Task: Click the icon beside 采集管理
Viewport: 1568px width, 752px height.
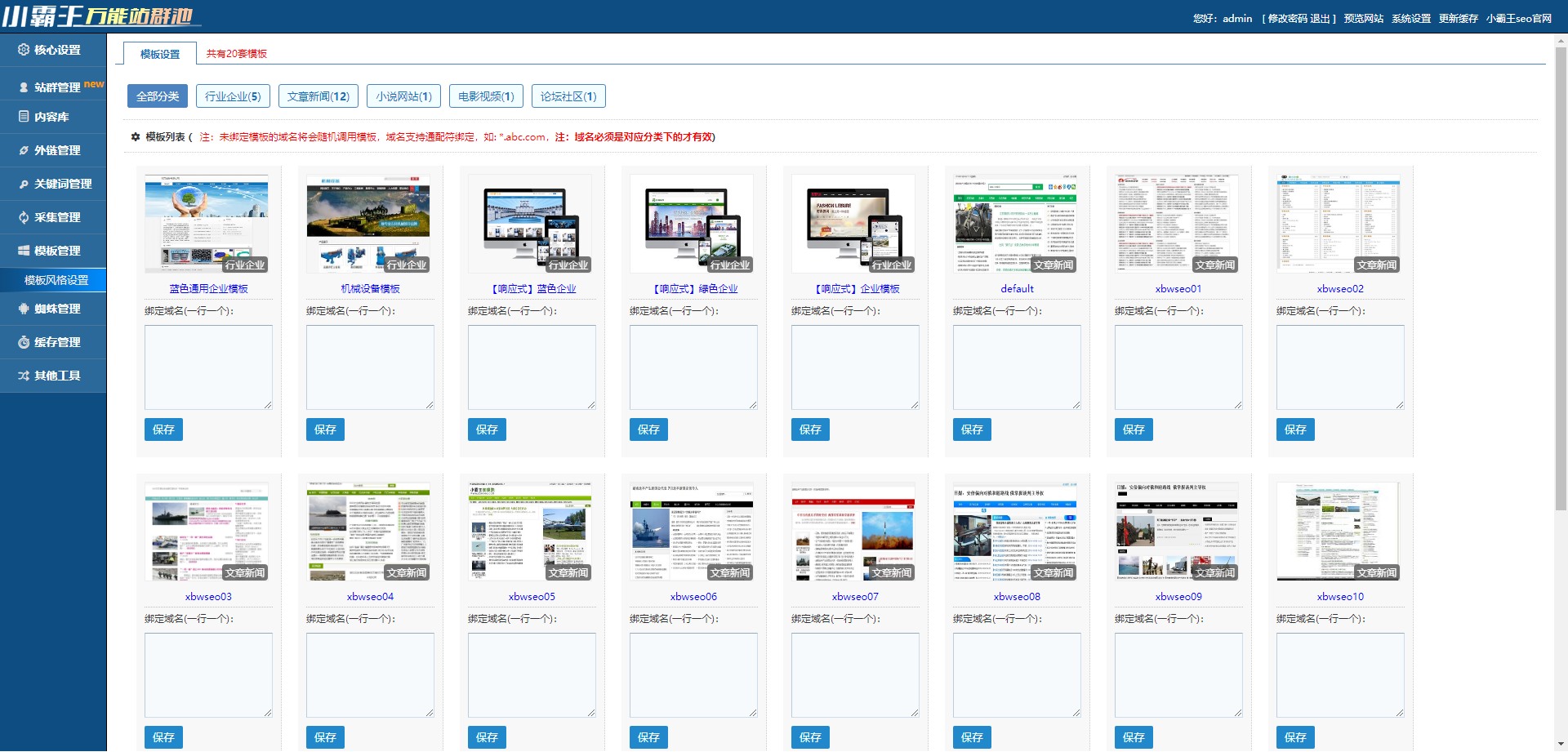Action: 24,217
